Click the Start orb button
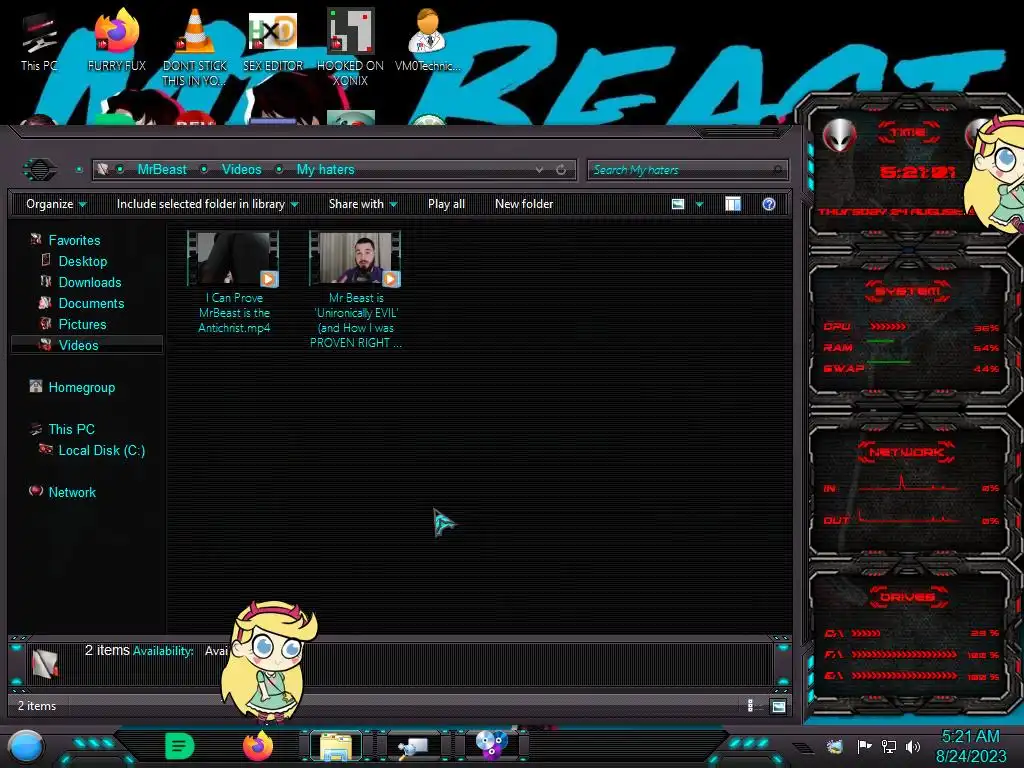The height and width of the screenshot is (768, 1024). [26, 746]
